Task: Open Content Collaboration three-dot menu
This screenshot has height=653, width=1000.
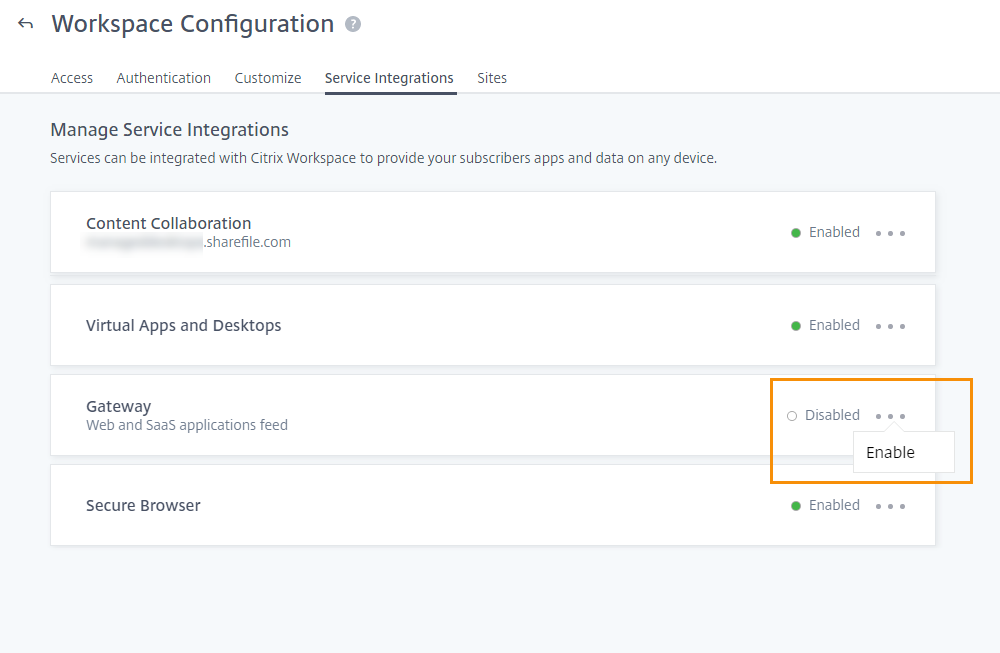Action: tap(890, 233)
